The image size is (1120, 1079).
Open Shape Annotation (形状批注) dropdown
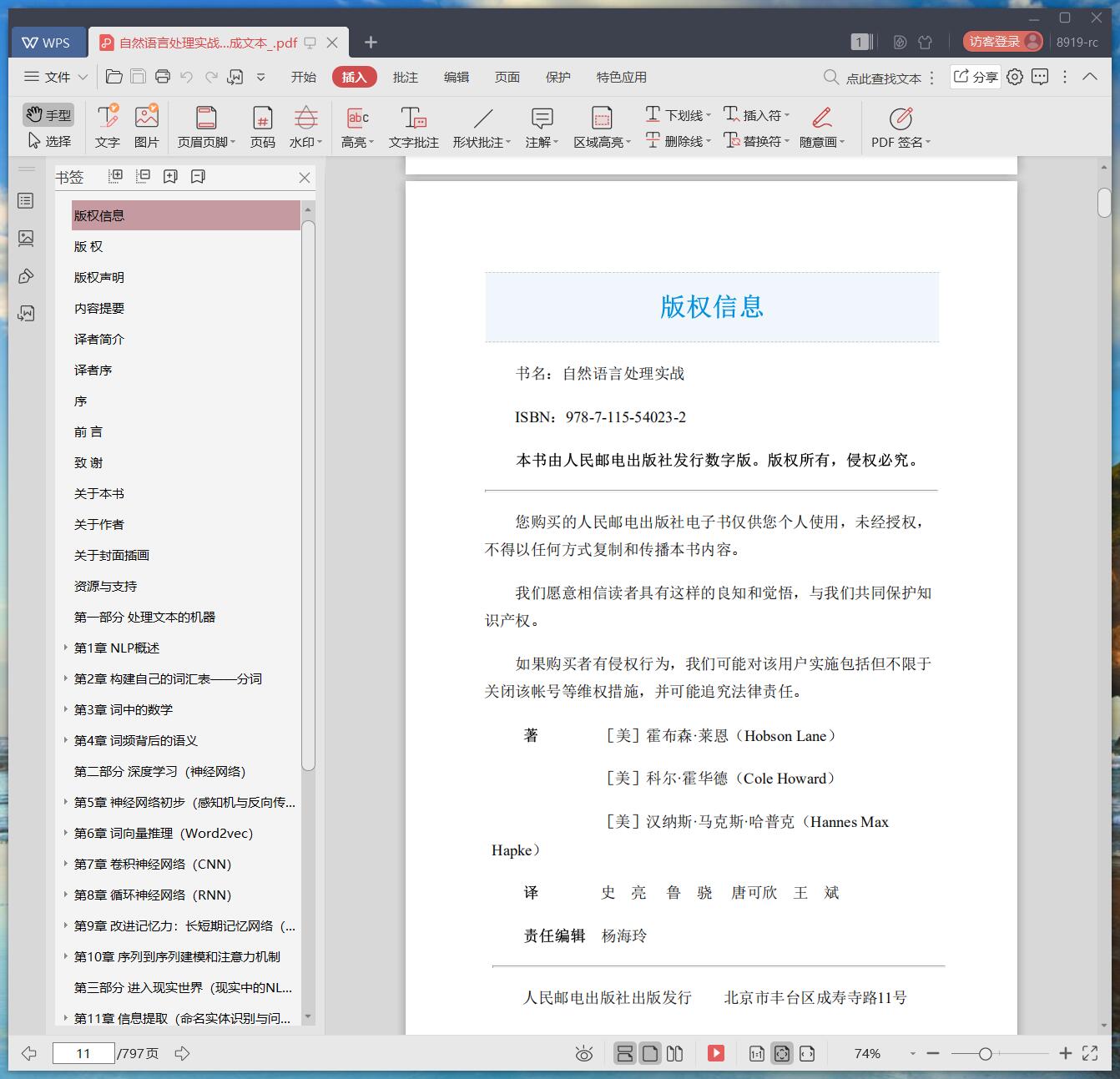(482, 127)
